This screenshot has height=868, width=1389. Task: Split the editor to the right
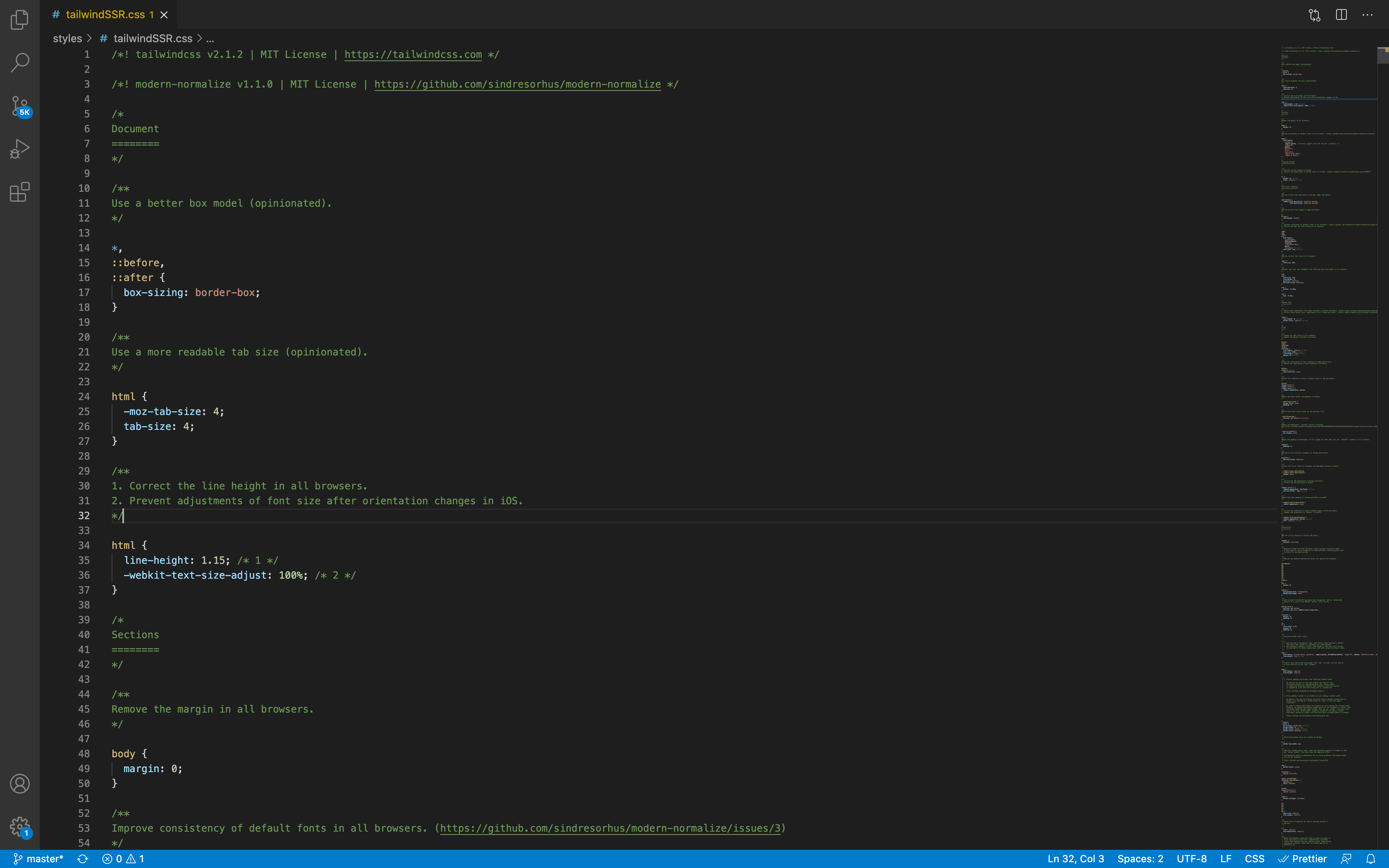tap(1341, 15)
